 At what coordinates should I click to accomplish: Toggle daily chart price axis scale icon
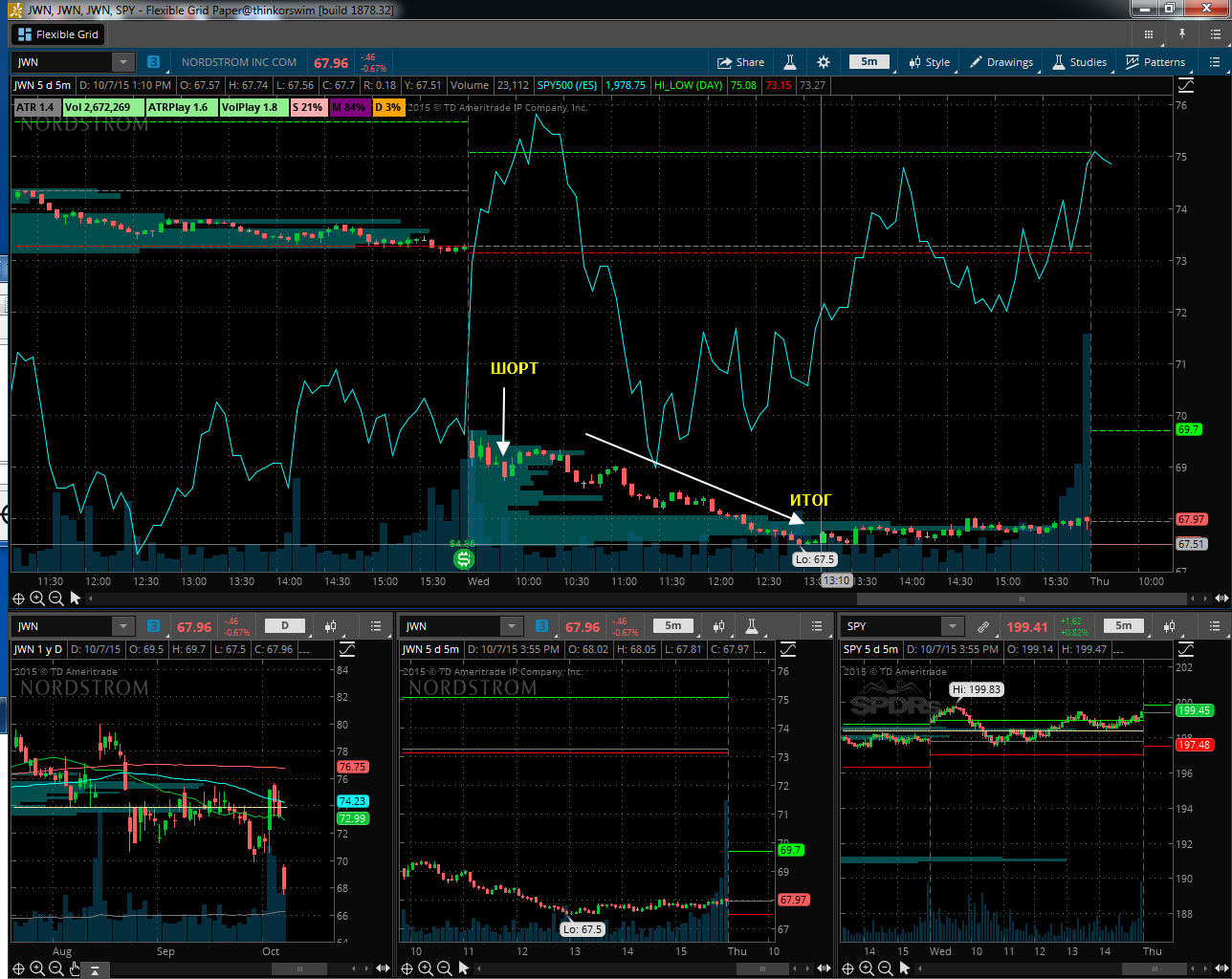tap(347, 649)
